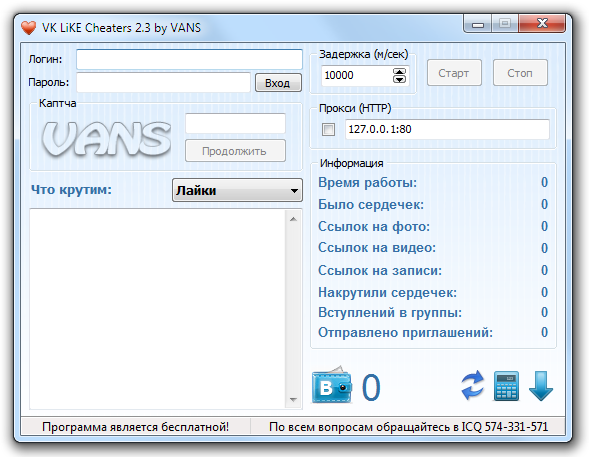Click the list scrollbar down arrow
Viewport: 589px width, 457px height.
point(294,400)
